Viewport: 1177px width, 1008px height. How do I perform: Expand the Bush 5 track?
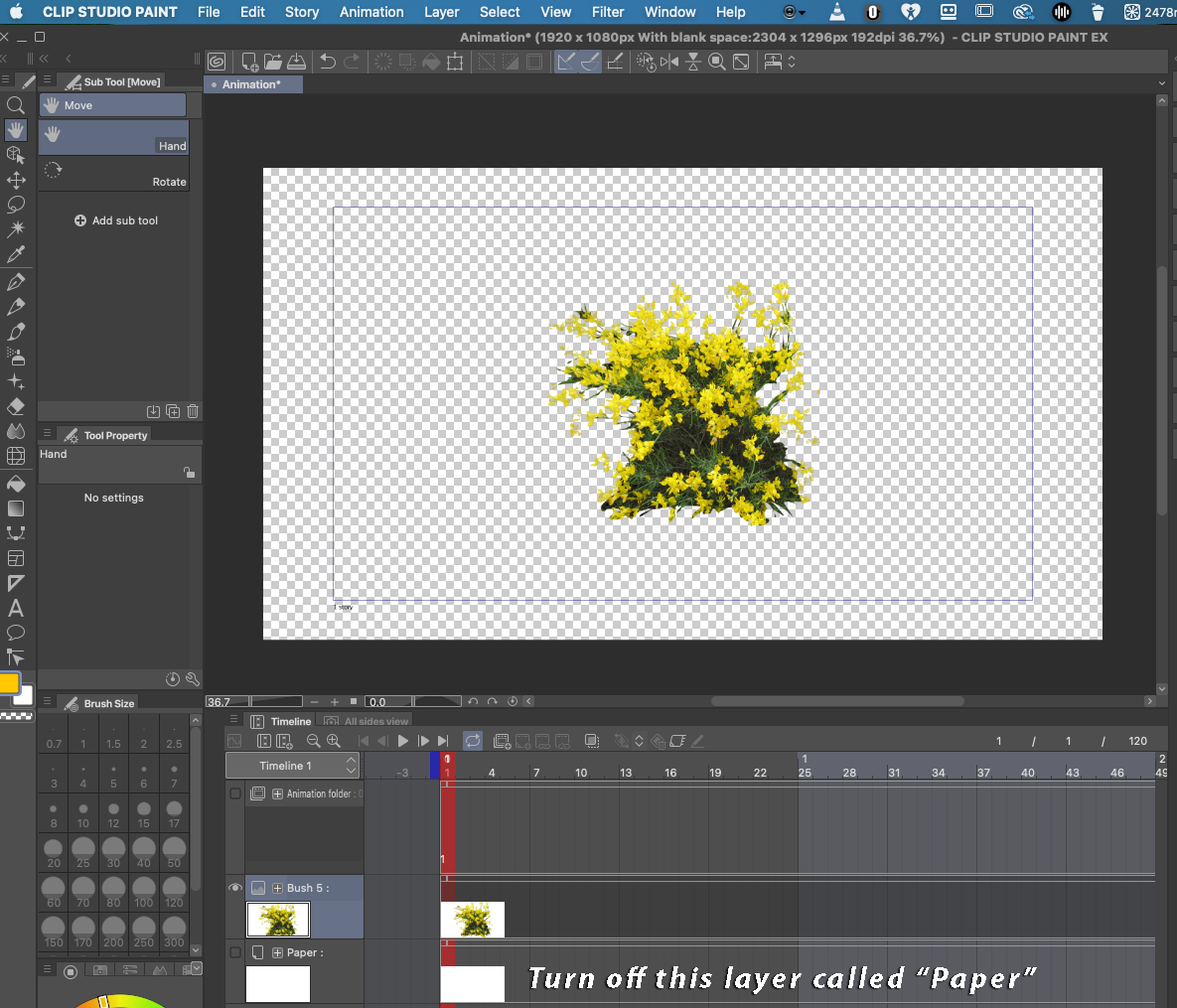[278, 888]
